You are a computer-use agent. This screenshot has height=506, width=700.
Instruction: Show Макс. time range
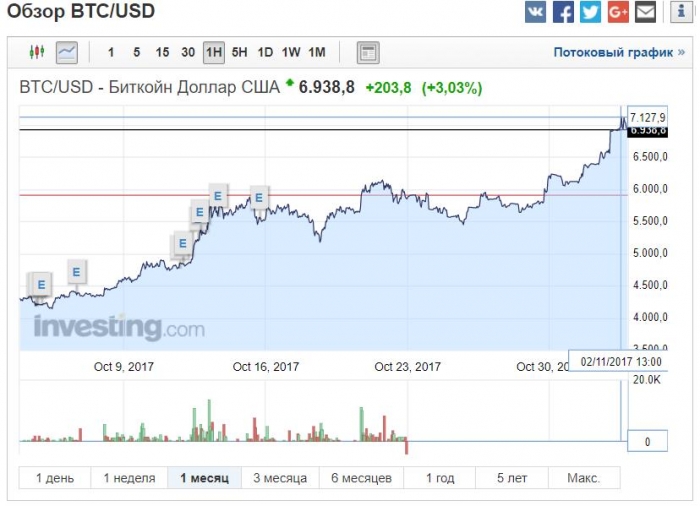[584, 478]
